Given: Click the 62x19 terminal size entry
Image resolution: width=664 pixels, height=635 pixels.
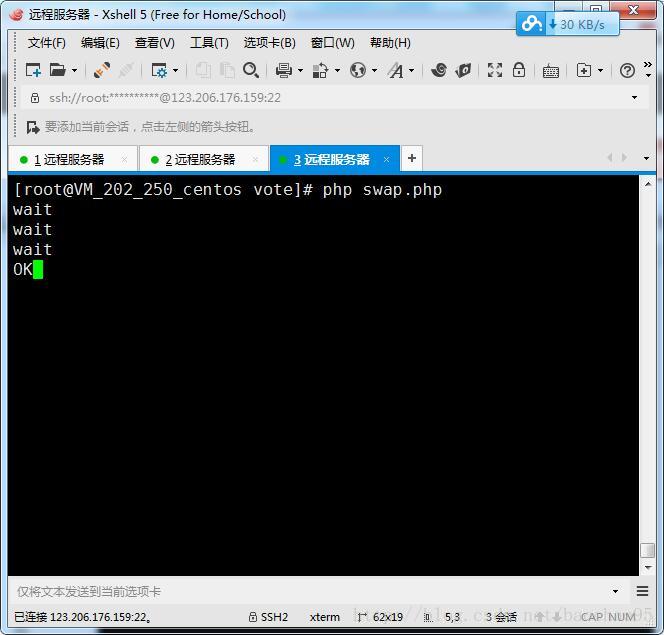Looking at the screenshot, I should tap(380, 617).
